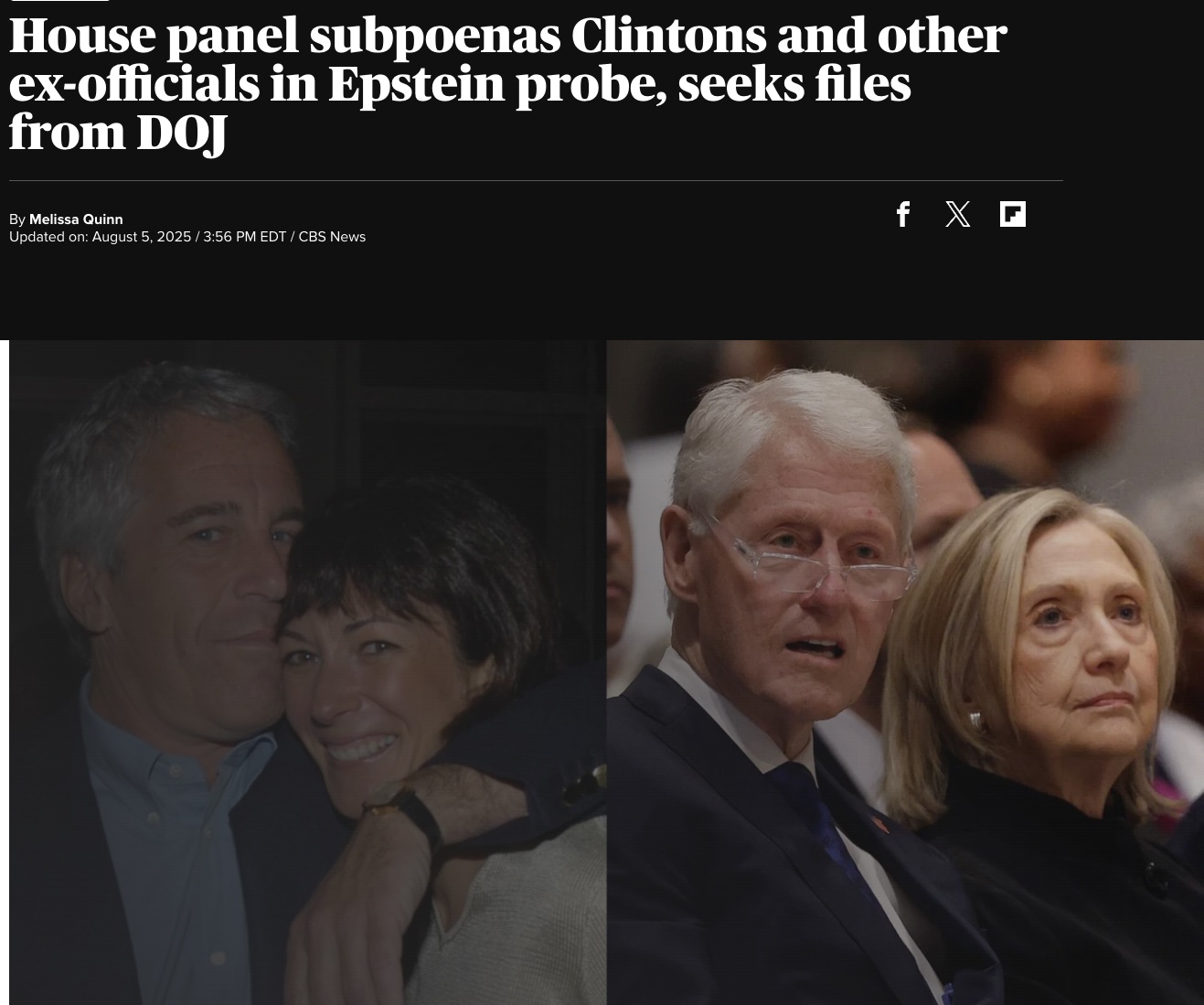Click "DOJ" at the headline's end
The height and width of the screenshot is (1005, 1204).
point(182,134)
